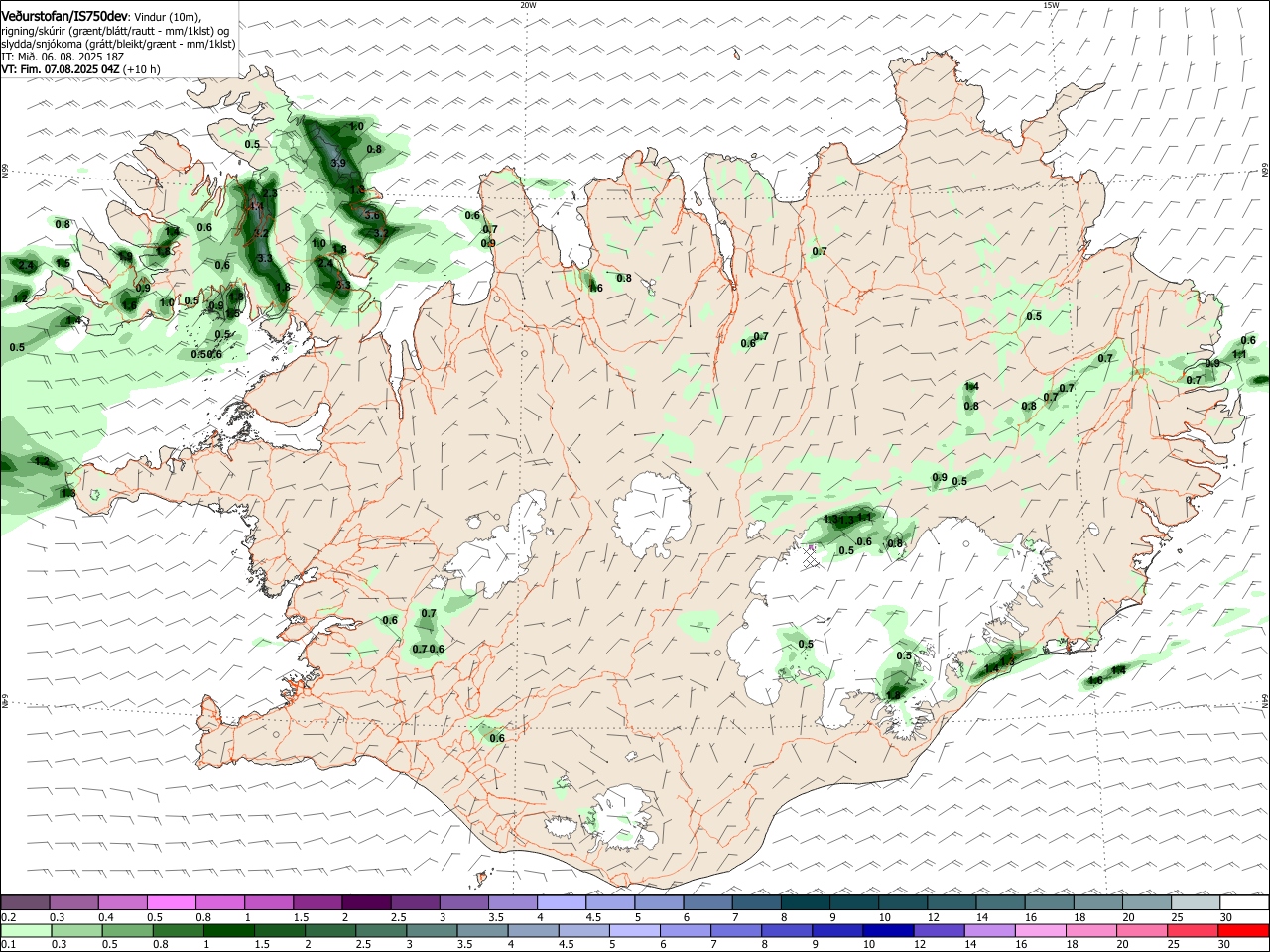
Task: Click the initial time "IT: Mið. 06. 08. 2025 18Z"
Action: click(x=63, y=57)
